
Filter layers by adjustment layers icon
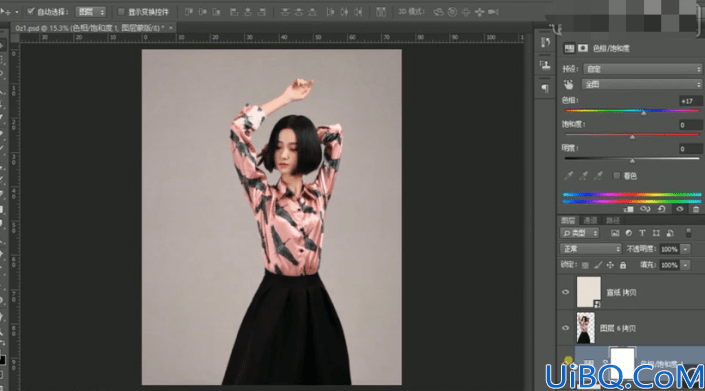(629, 233)
